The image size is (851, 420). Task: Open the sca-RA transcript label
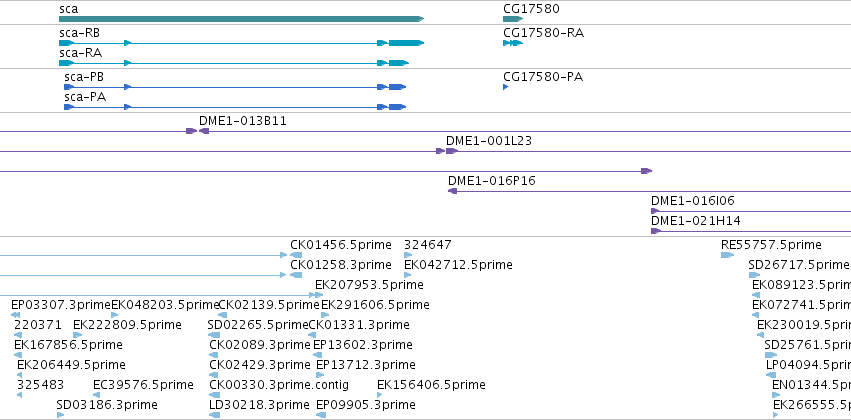(x=80, y=53)
